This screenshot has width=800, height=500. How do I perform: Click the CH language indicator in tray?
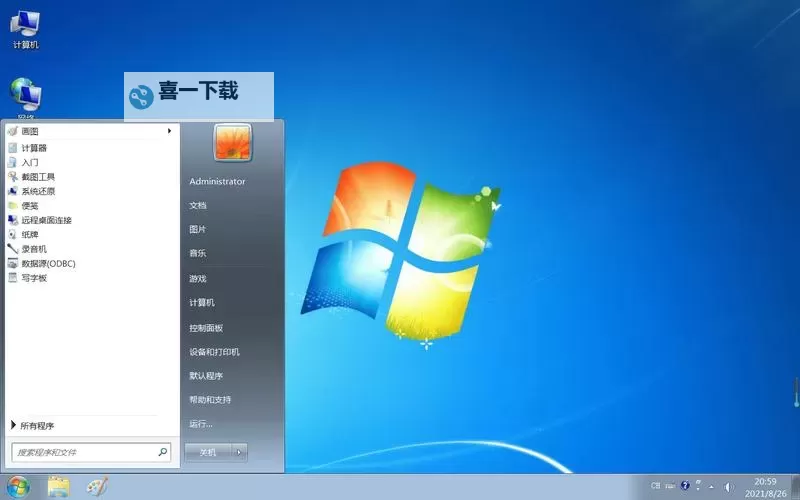pos(656,486)
